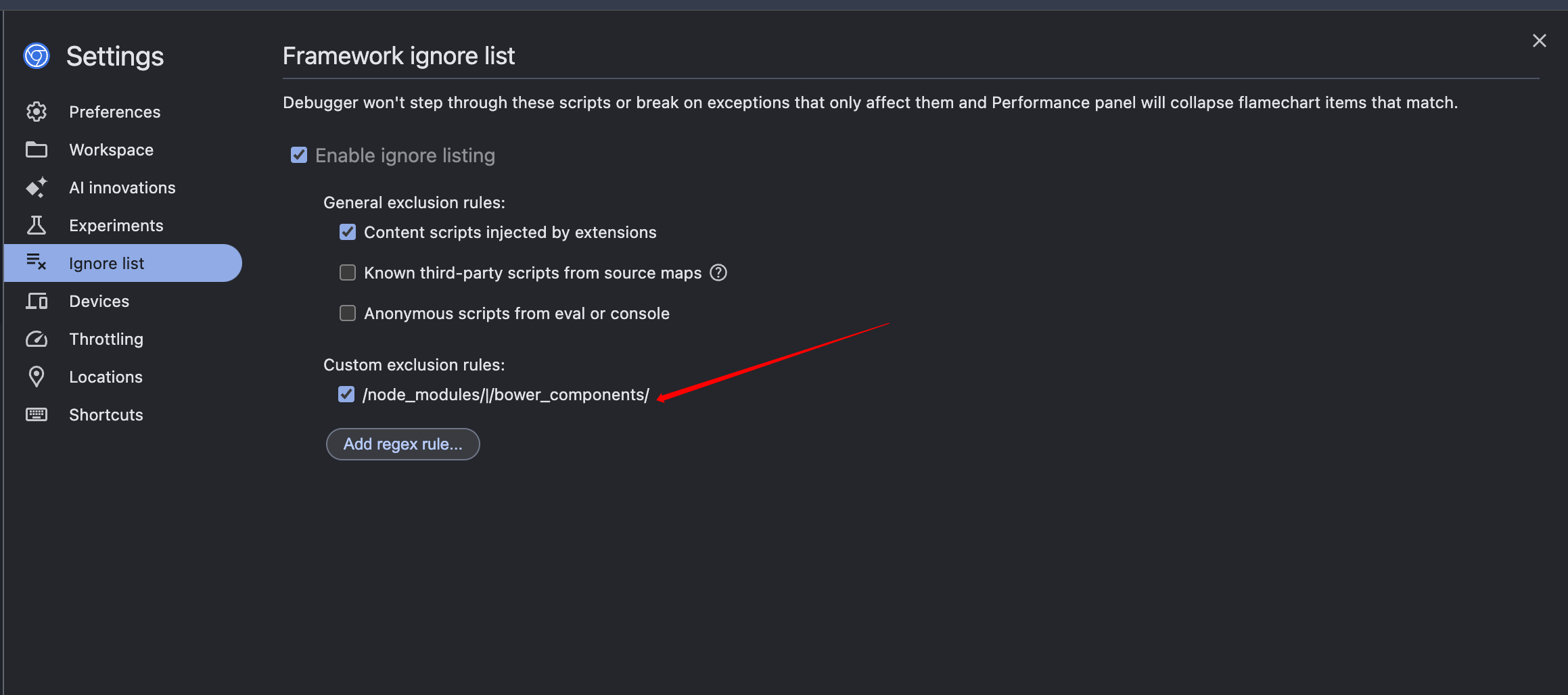Uncheck the node_modules bower_components rule

point(346,394)
